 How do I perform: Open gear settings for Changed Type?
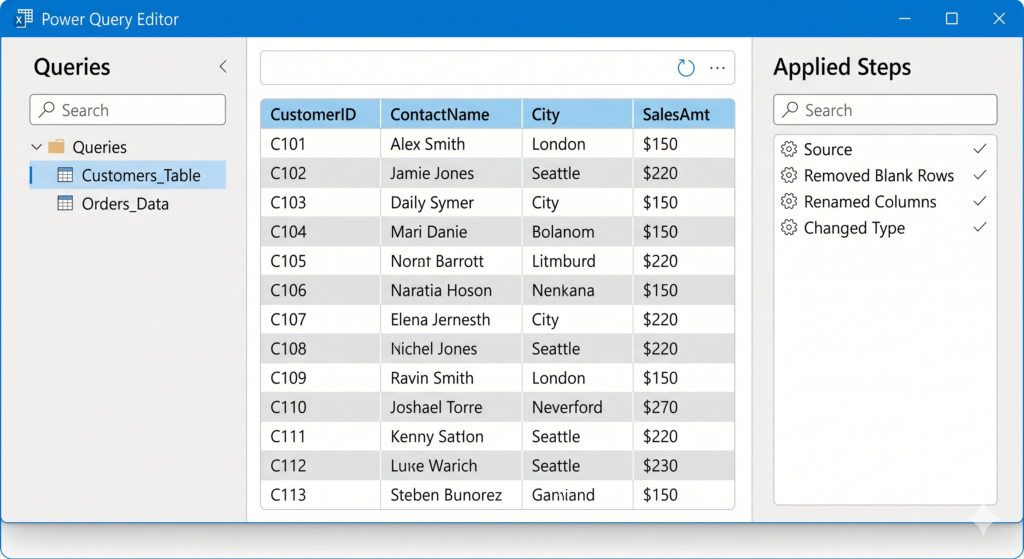789,227
